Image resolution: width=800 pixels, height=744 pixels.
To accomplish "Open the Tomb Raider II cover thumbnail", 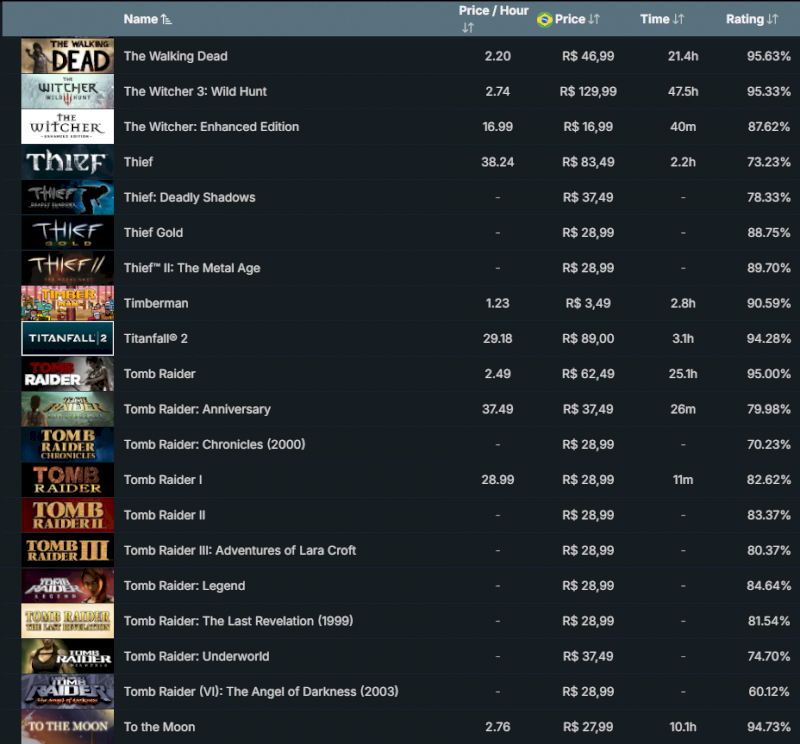I will (67, 515).
